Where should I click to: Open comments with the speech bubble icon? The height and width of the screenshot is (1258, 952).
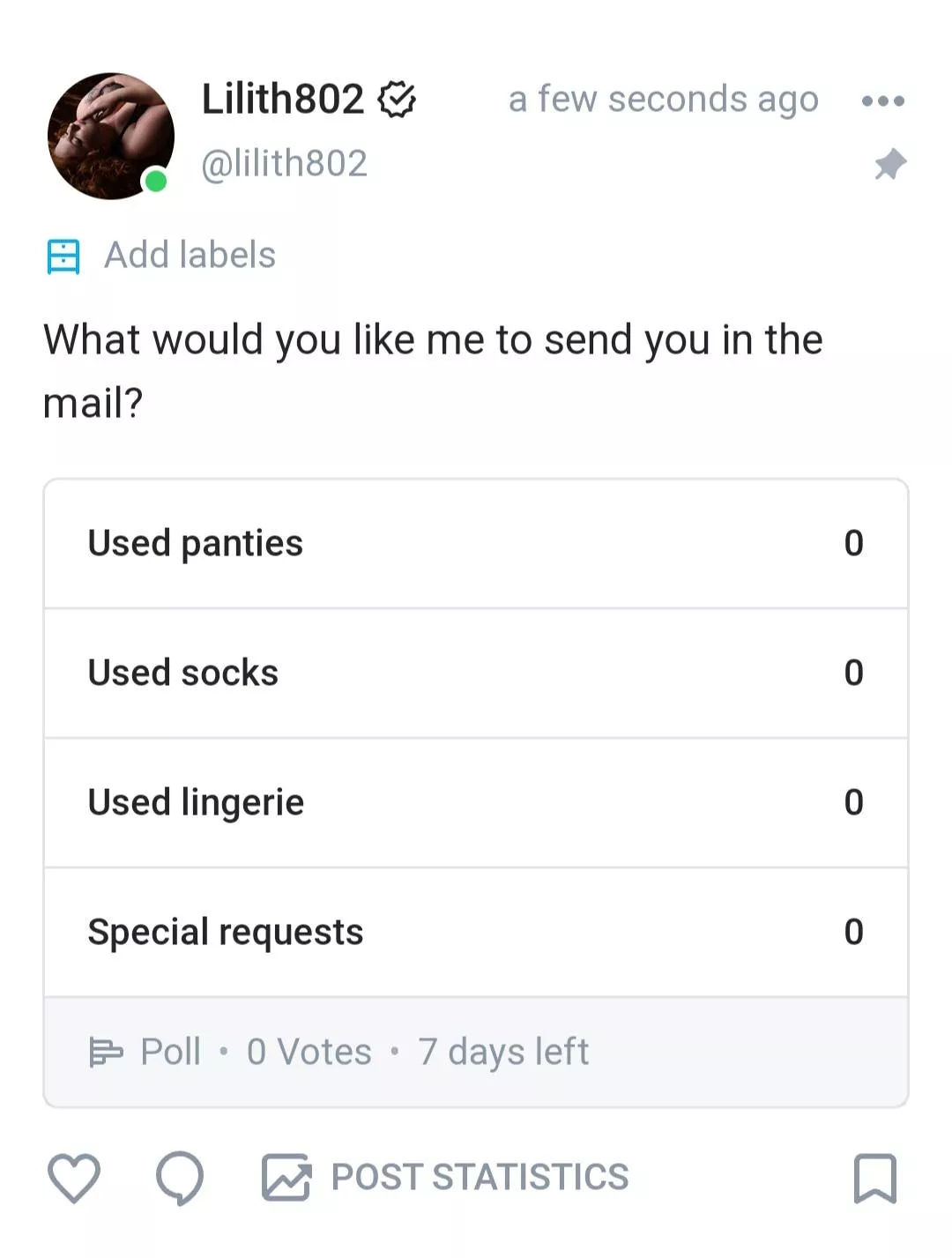pyautogui.click(x=180, y=1178)
